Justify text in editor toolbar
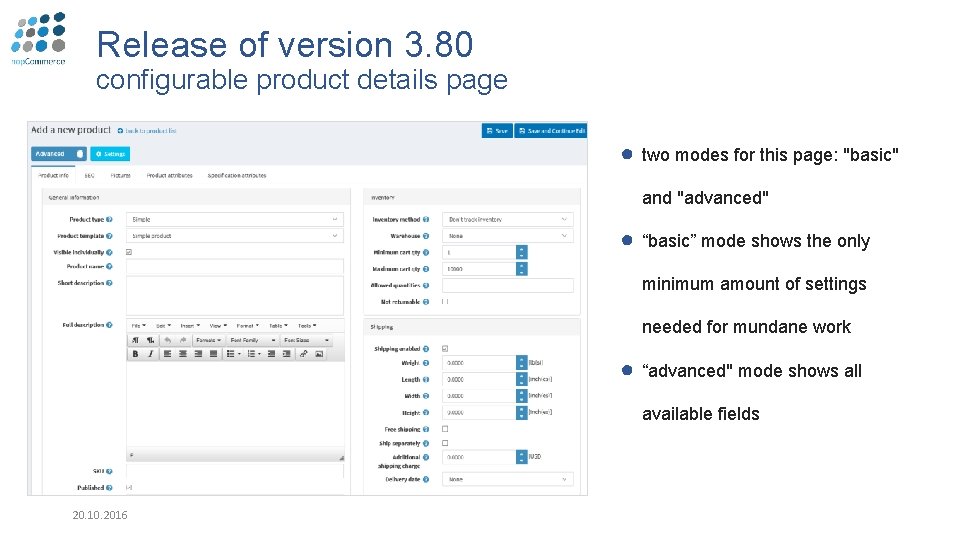The height and width of the screenshot is (540, 960). [213, 354]
